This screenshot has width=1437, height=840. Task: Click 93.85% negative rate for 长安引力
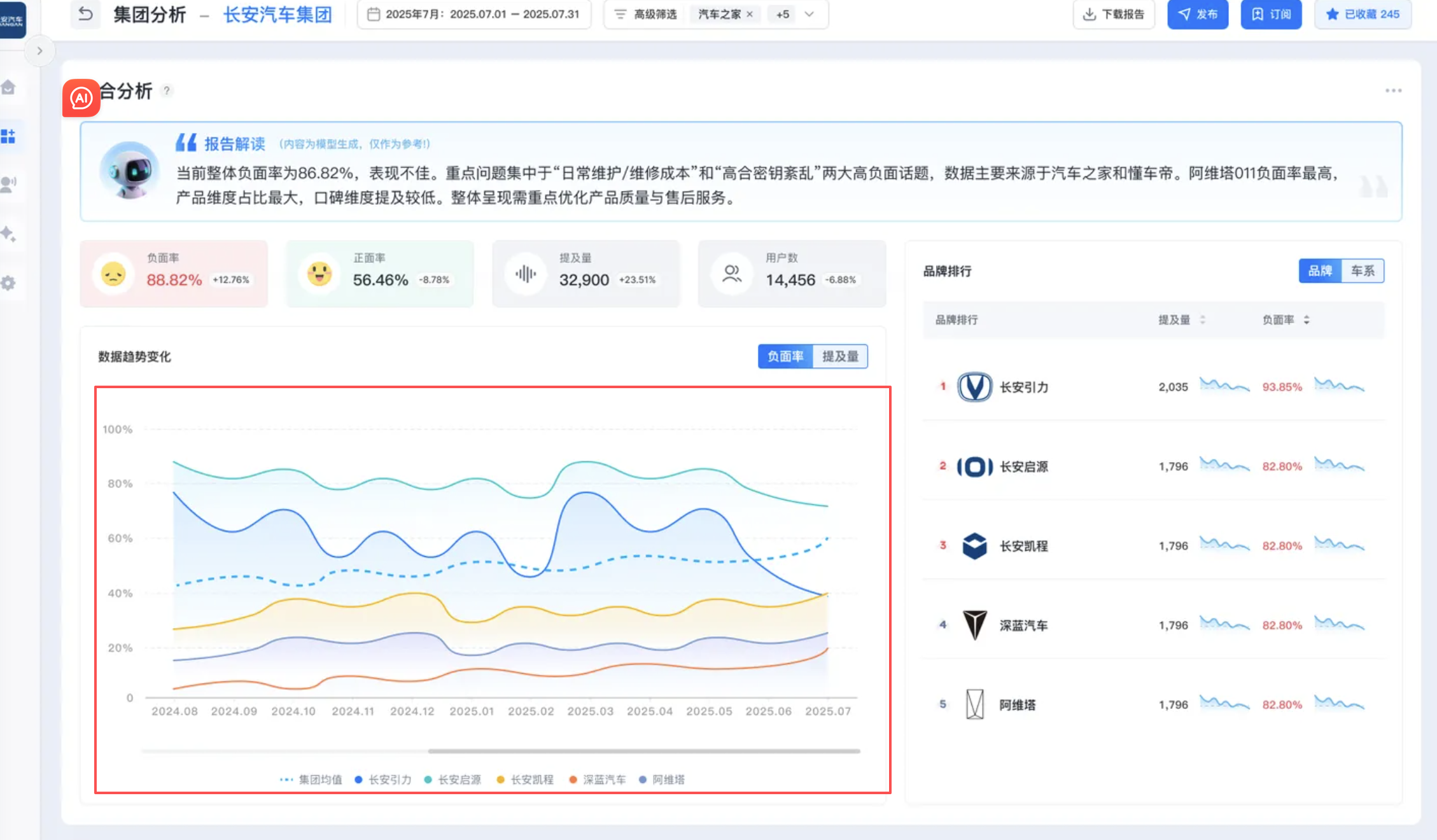[1282, 387]
